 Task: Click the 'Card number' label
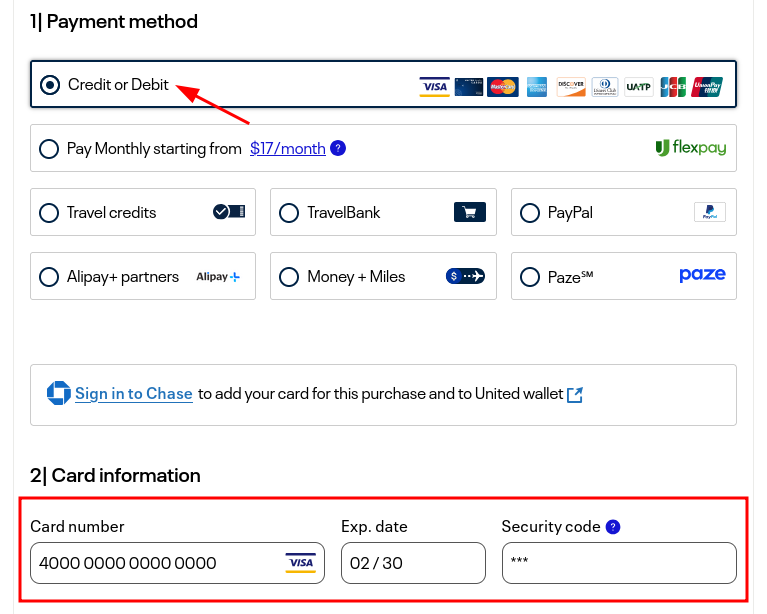77,526
